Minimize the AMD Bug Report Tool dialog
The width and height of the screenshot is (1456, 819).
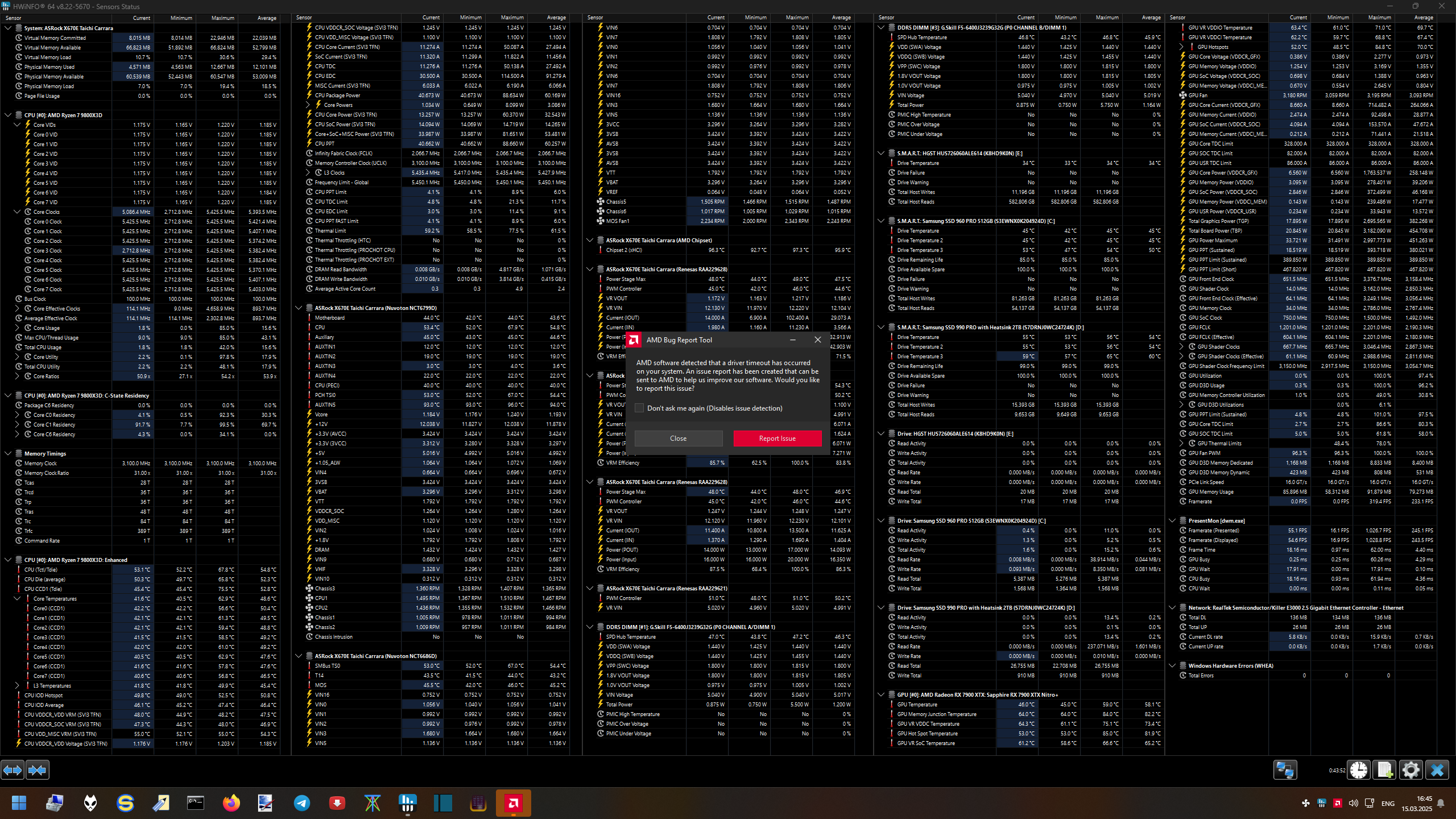pyautogui.click(x=792, y=340)
